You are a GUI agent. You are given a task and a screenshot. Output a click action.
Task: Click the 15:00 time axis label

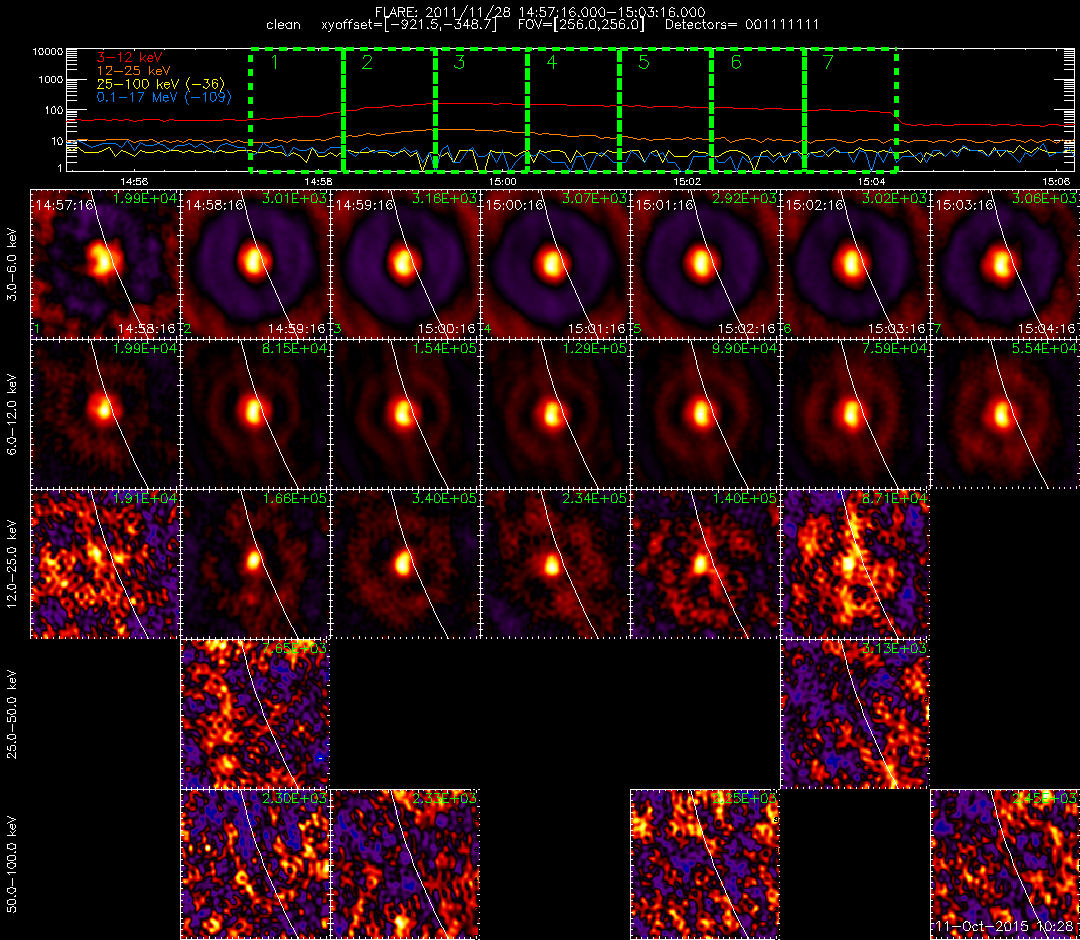point(503,181)
